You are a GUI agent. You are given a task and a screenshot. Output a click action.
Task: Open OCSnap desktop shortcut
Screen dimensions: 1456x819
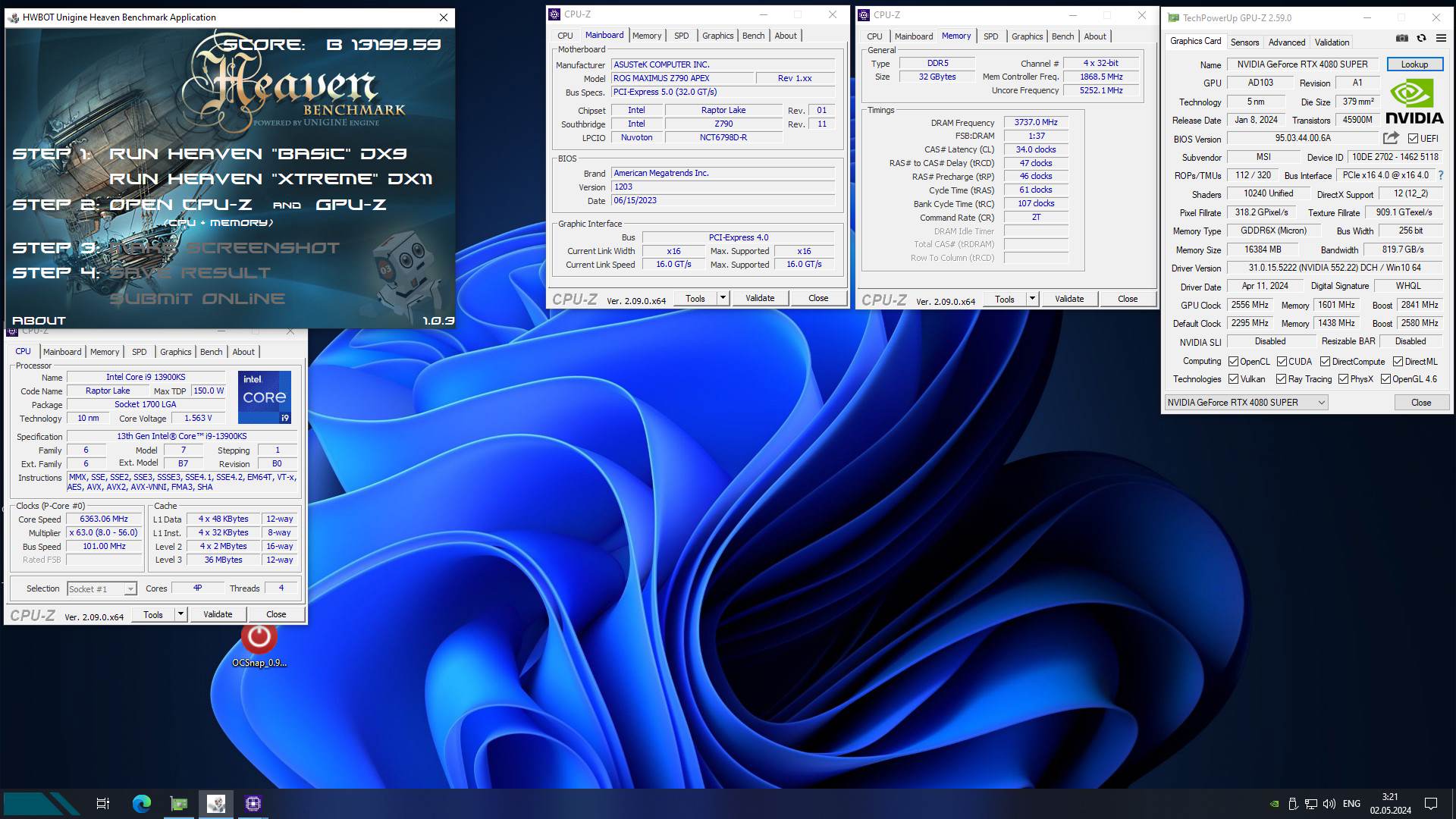[x=259, y=645]
